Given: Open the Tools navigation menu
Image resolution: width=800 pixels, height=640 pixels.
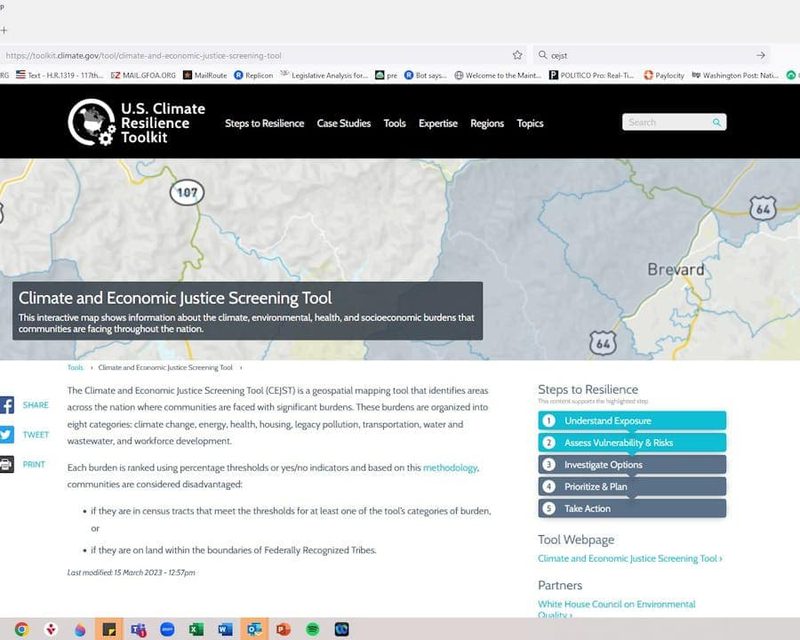Looking at the screenshot, I should 395,124.
